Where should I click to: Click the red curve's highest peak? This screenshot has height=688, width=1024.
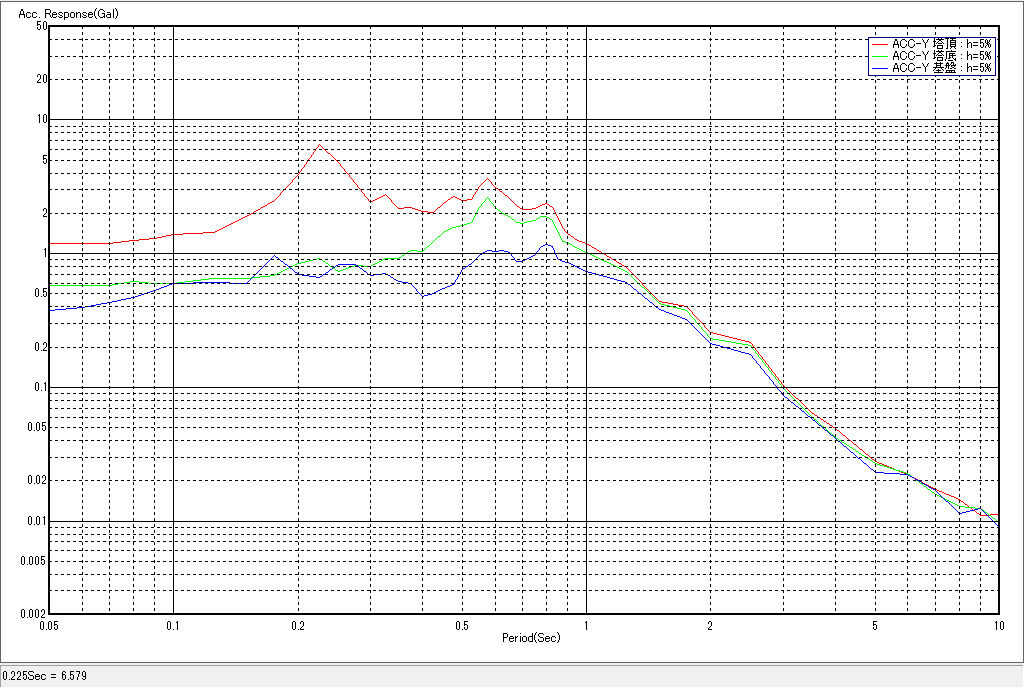click(319, 145)
